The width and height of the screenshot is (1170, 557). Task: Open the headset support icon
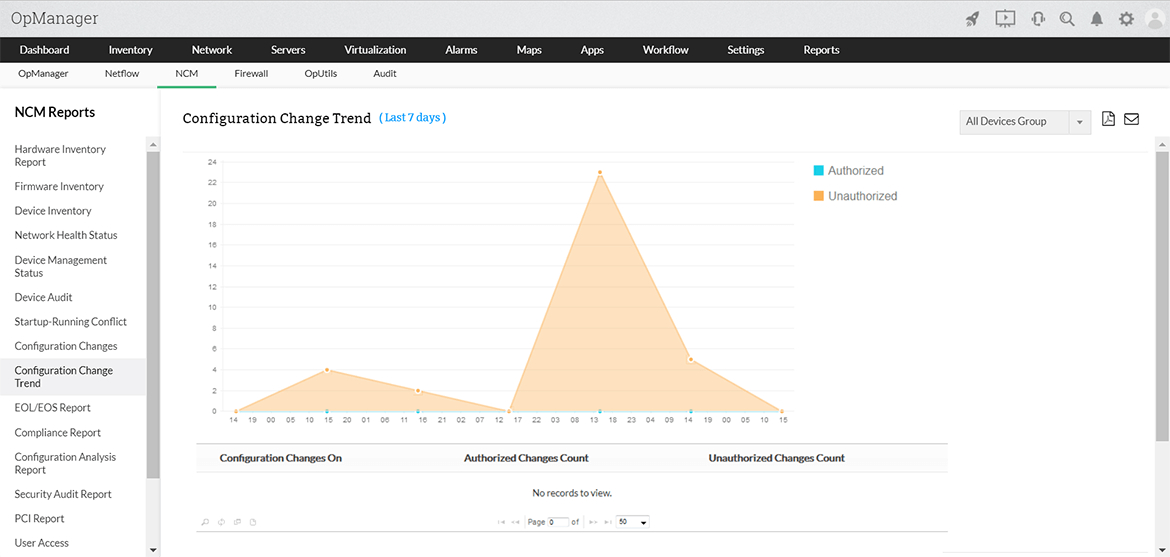(x=1037, y=19)
